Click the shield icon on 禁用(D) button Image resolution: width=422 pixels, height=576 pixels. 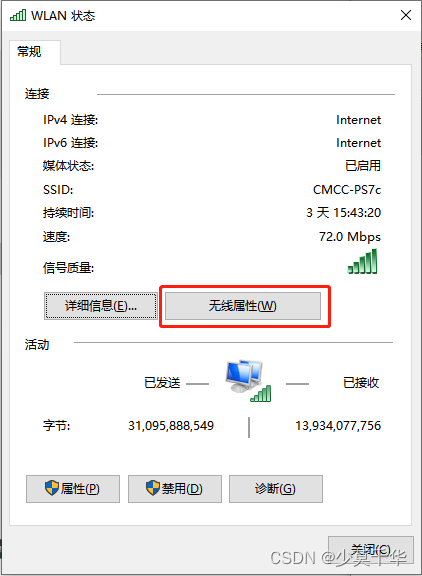click(x=153, y=488)
